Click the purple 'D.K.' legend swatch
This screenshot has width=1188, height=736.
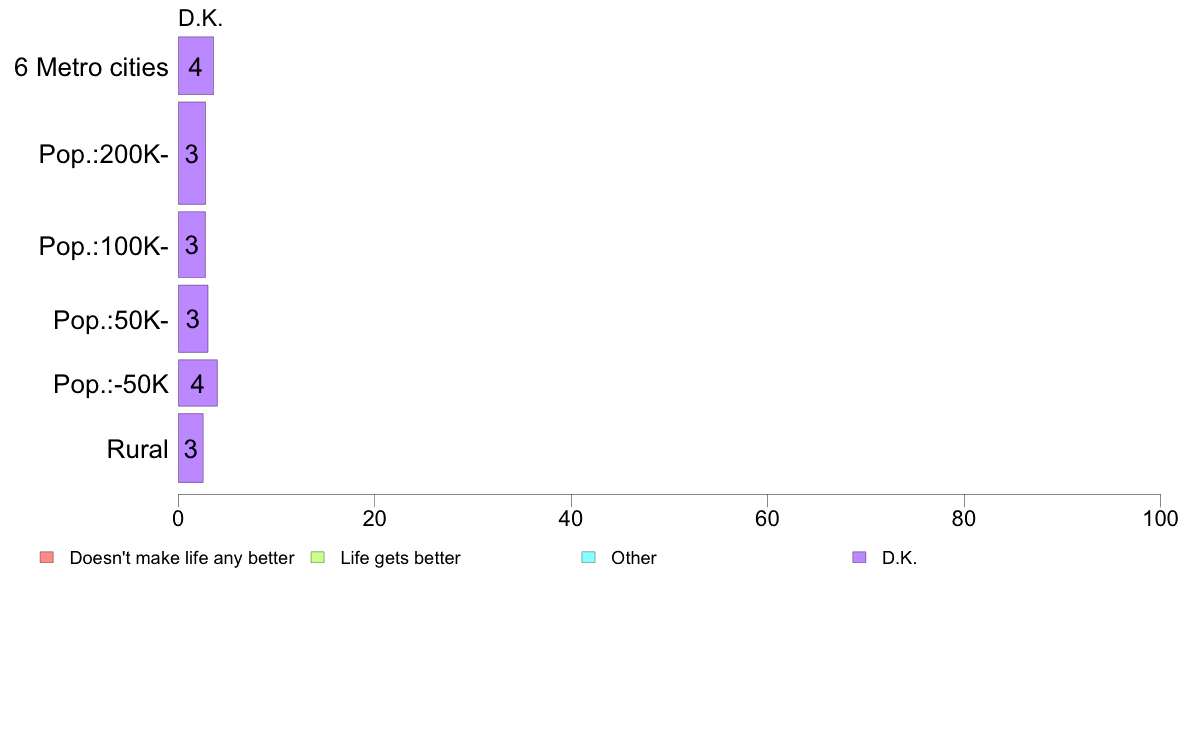pyautogui.click(x=859, y=558)
